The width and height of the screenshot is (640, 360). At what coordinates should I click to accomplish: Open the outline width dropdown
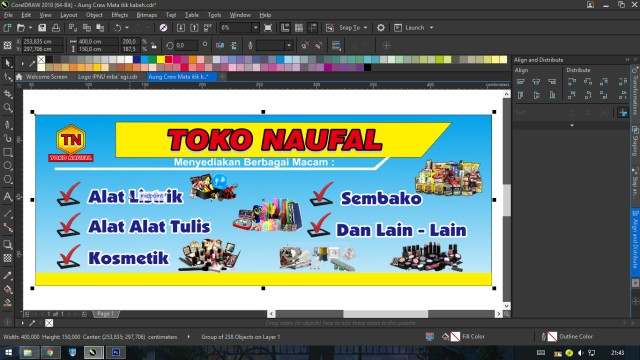click(x=289, y=45)
